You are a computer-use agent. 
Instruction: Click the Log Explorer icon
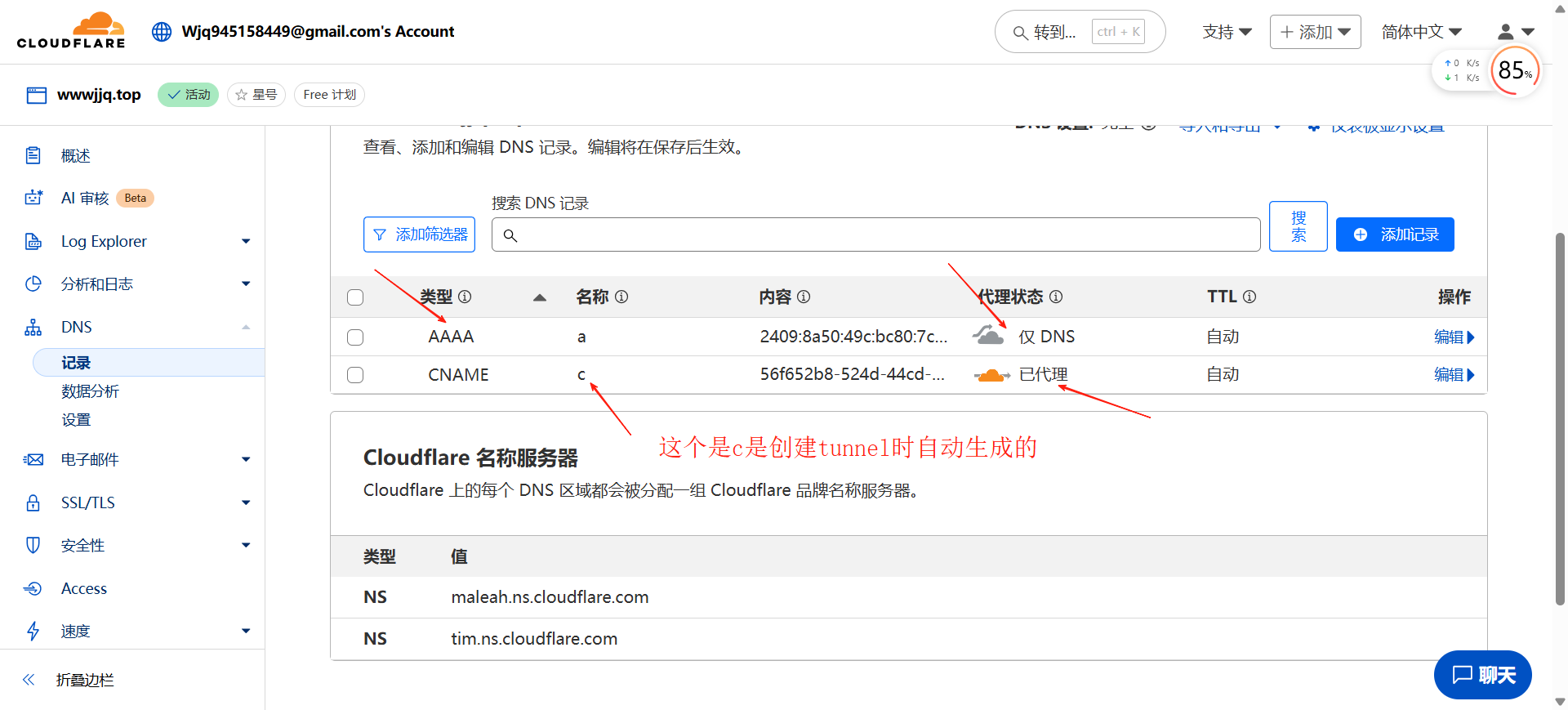click(33, 241)
